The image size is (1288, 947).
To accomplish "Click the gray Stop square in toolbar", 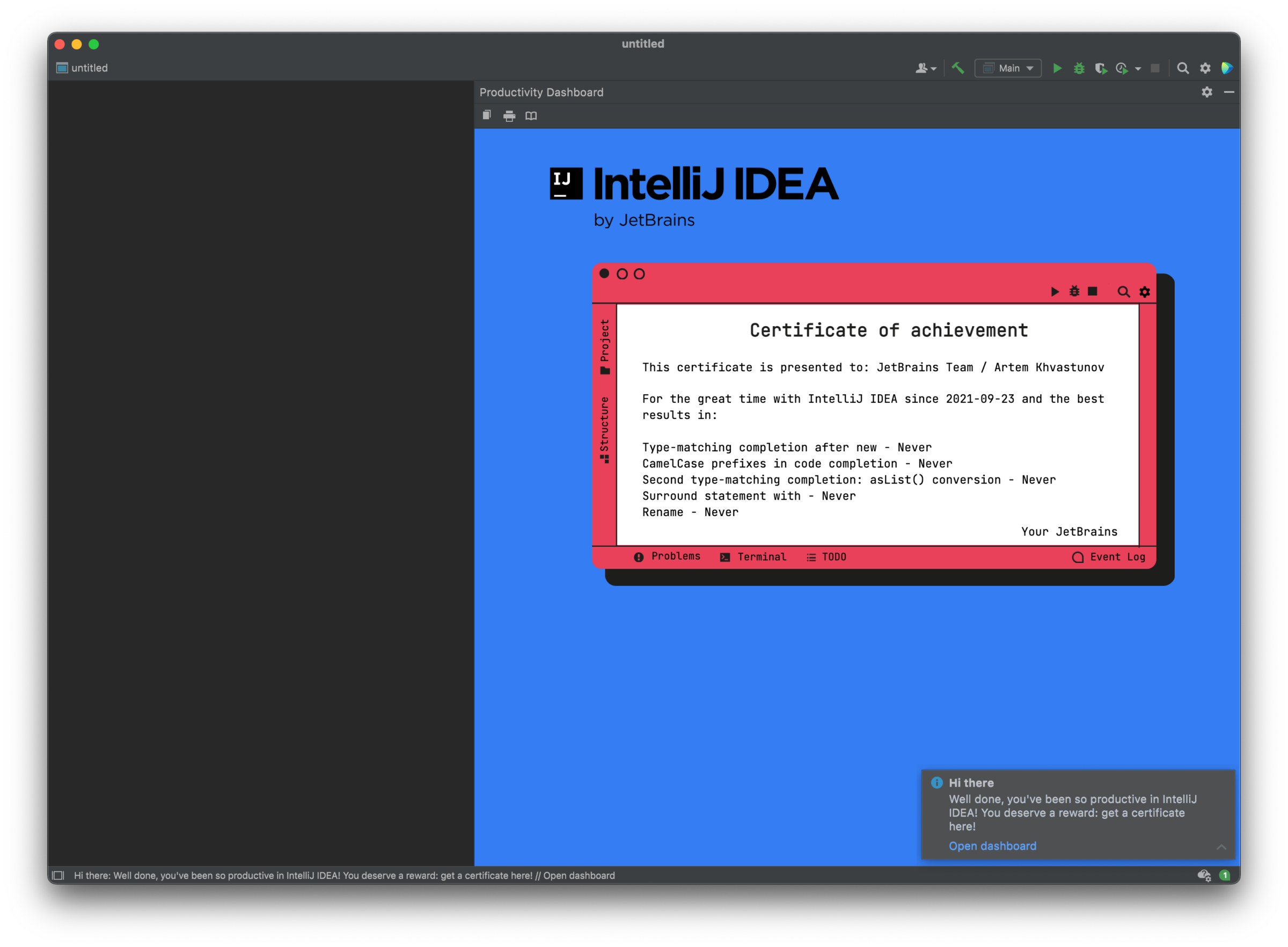I will (x=1155, y=68).
